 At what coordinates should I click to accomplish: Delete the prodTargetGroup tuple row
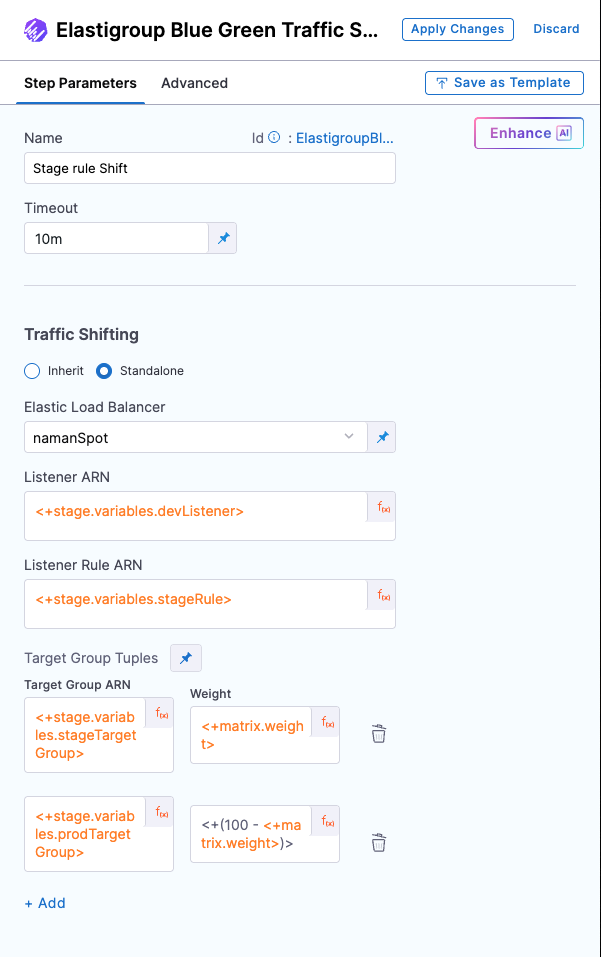[379, 842]
